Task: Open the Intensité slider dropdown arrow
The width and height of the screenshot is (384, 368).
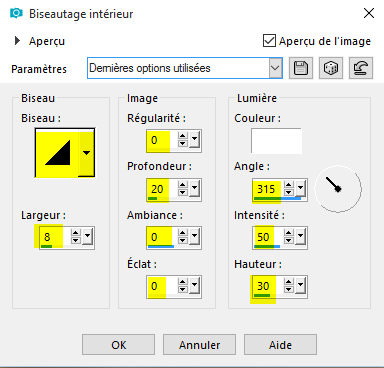Action: pyautogui.click(x=301, y=237)
